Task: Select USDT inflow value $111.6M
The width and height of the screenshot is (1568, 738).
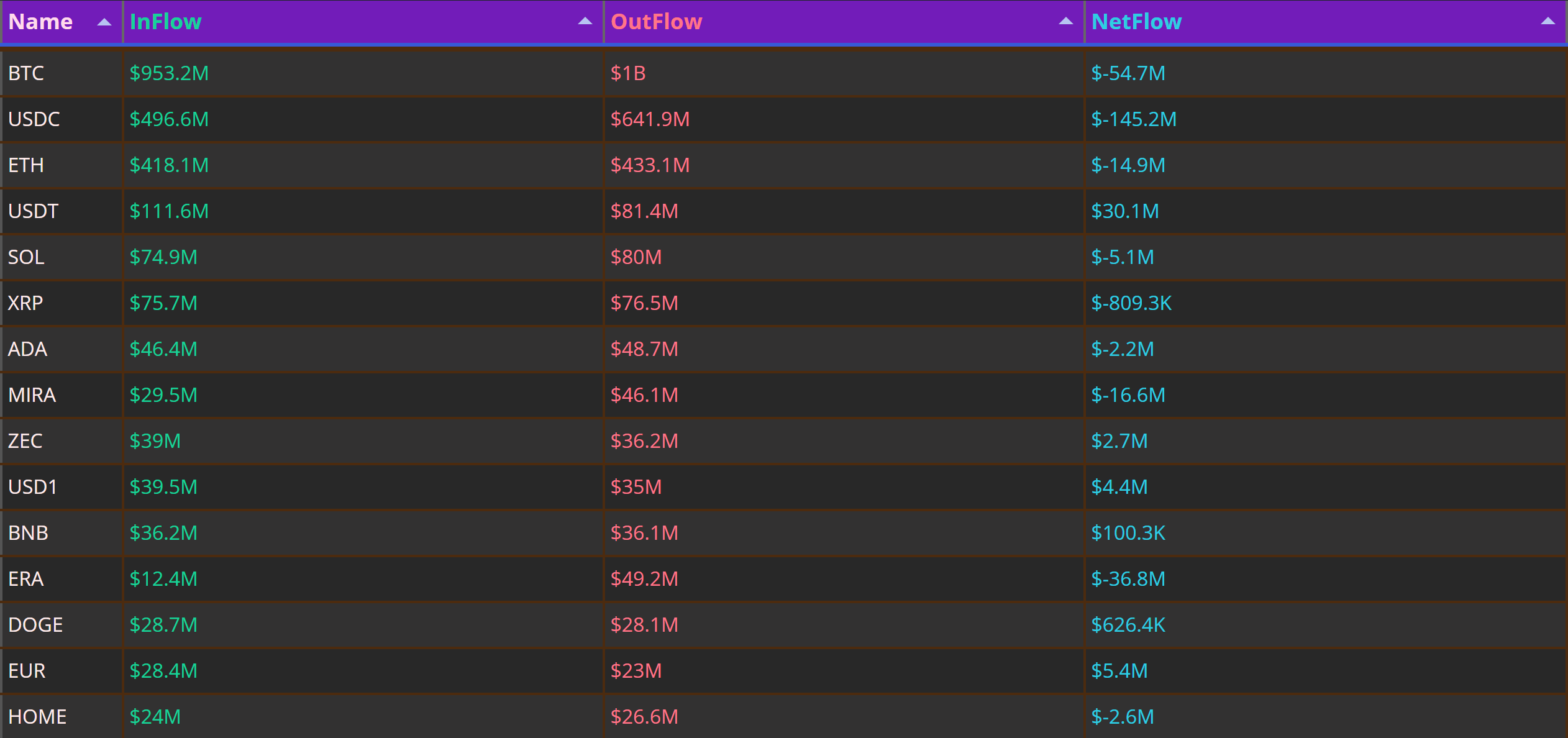Action: [169, 211]
